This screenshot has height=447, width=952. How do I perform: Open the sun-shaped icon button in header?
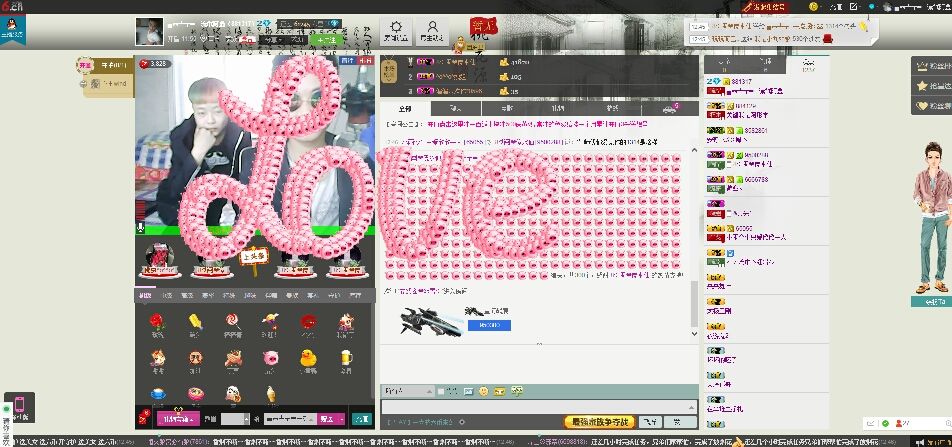pyautogui.click(x=397, y=30)
